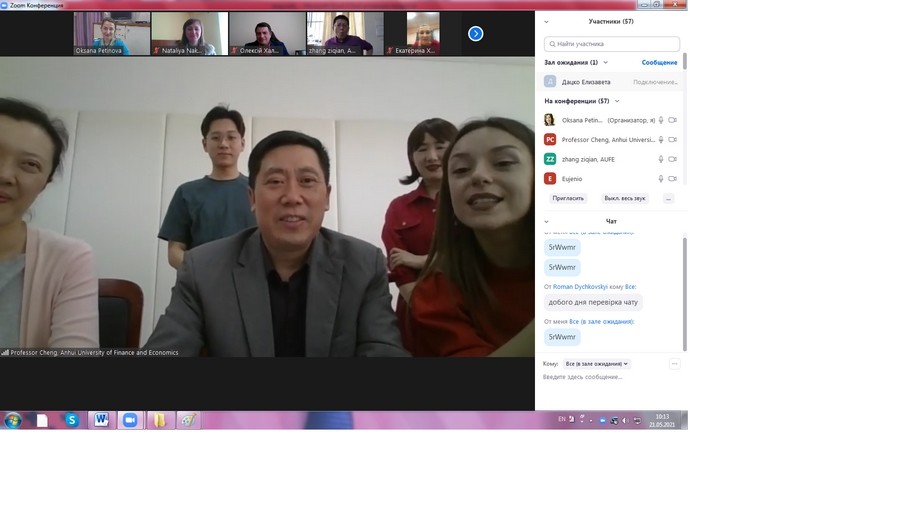This screenshot has width=900, height=510.
Task: Click the next video thumbnails arrow
Action: (476, 34)
